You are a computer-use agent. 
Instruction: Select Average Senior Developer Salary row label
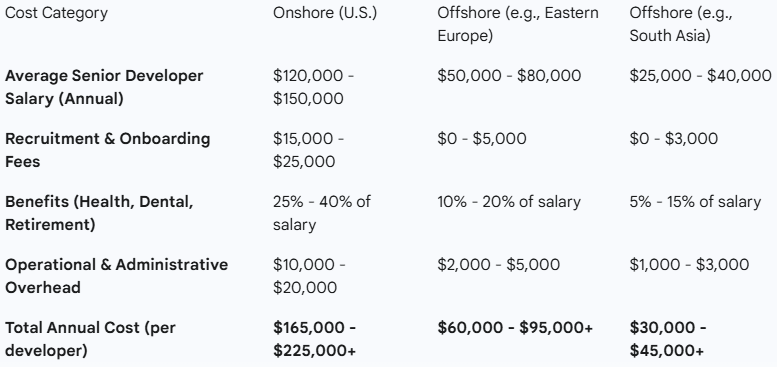104,87
